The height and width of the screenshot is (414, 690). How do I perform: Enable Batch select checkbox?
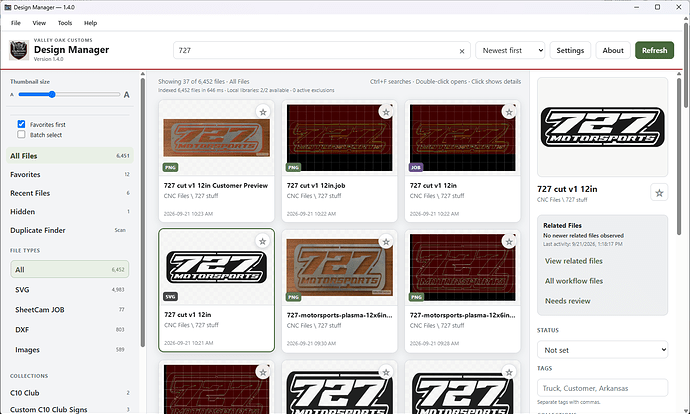click(21, 135)
